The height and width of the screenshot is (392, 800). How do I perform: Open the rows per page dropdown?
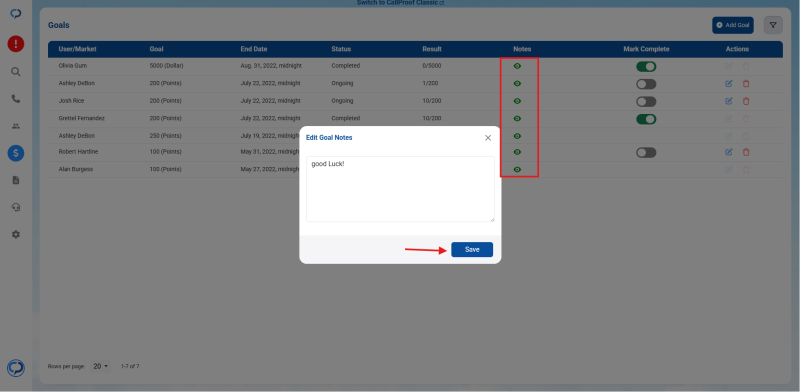(x=101, y=366)
